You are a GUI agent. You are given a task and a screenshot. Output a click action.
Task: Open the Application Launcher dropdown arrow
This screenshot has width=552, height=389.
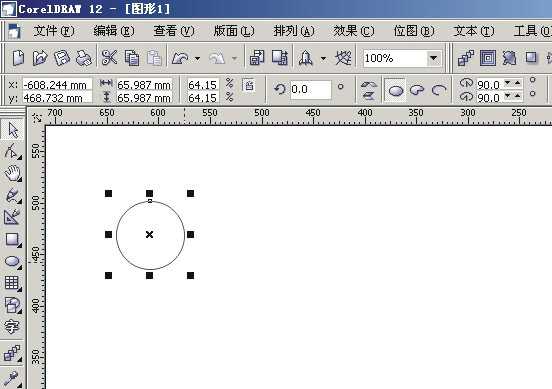pos(323,58)
